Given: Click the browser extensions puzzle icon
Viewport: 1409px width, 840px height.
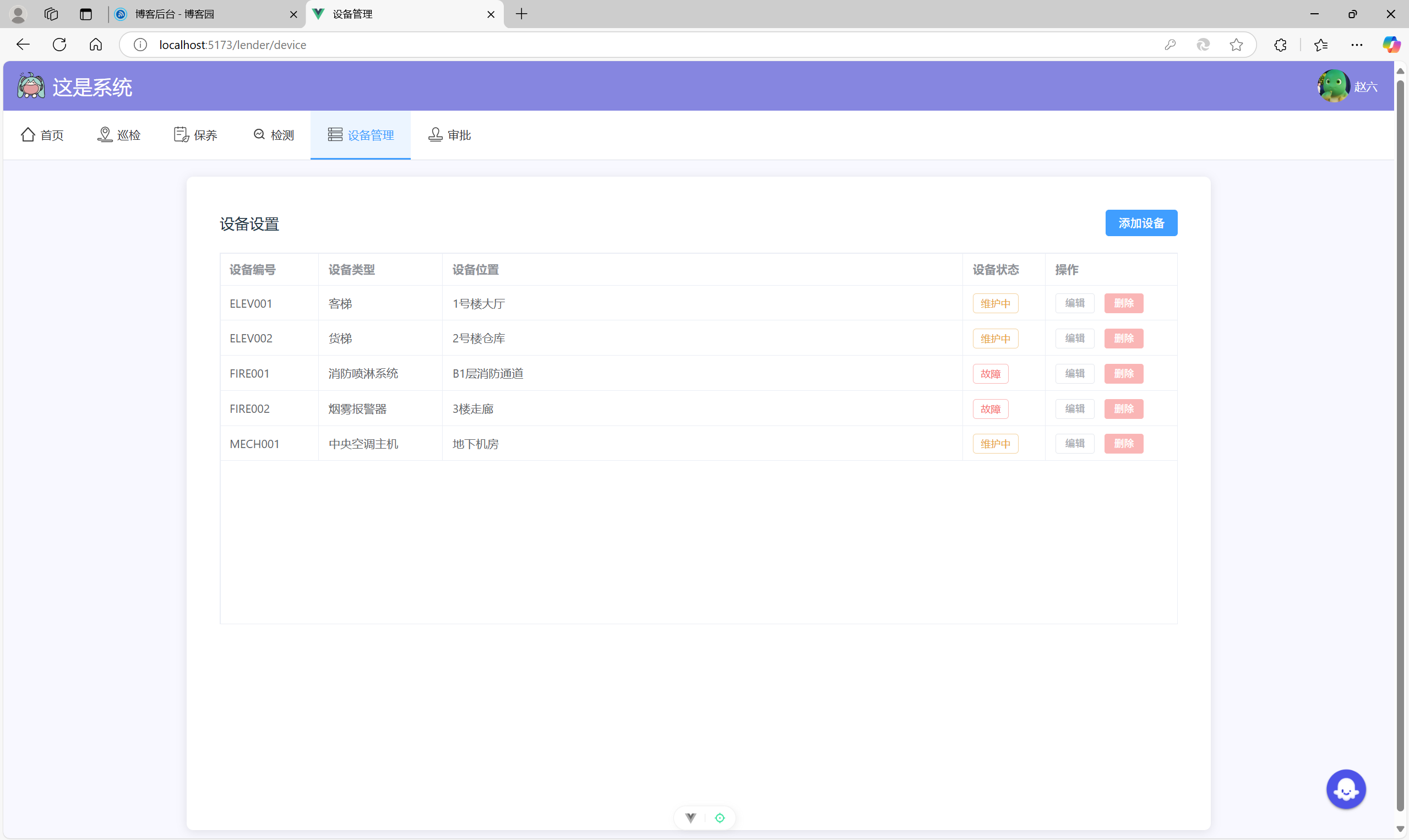Looking at the screenshot, I should click(1280, 45).
